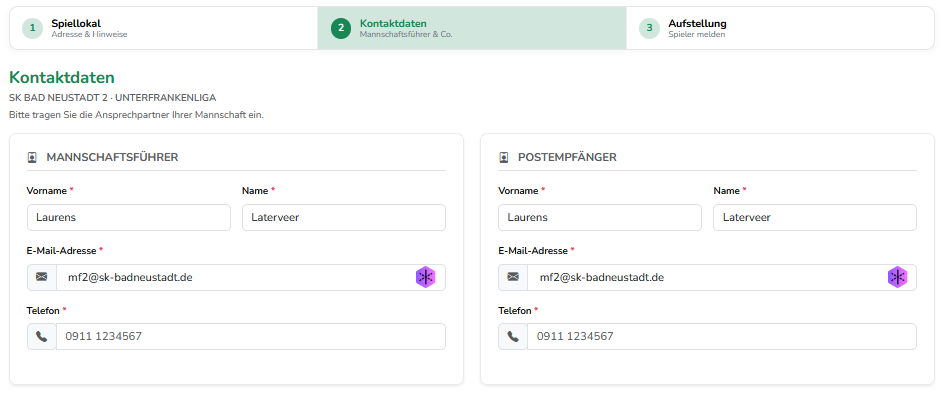
Task: Click the contact card icon next to MANNSCHAFTSFÜHRER
Action: 33,158
